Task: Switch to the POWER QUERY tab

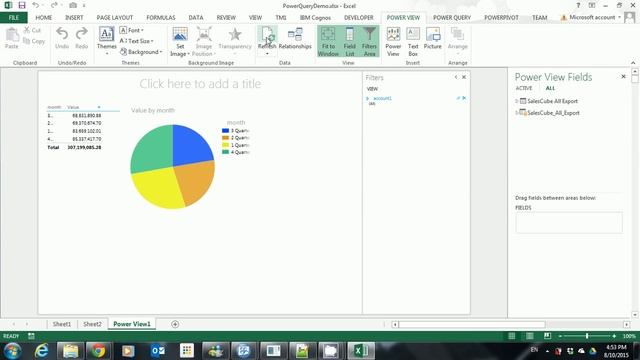Action: pos(452,18)
